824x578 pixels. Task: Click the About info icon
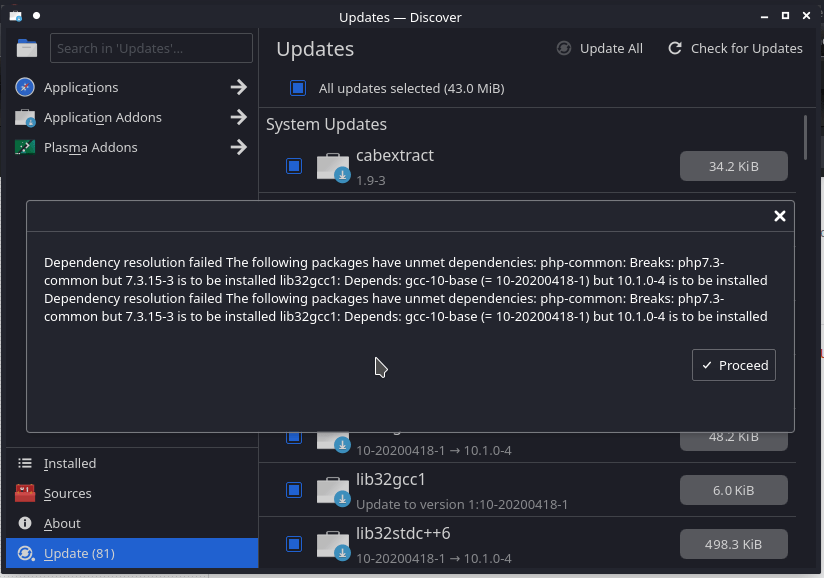pyautogui.click(x=25, y=523)
